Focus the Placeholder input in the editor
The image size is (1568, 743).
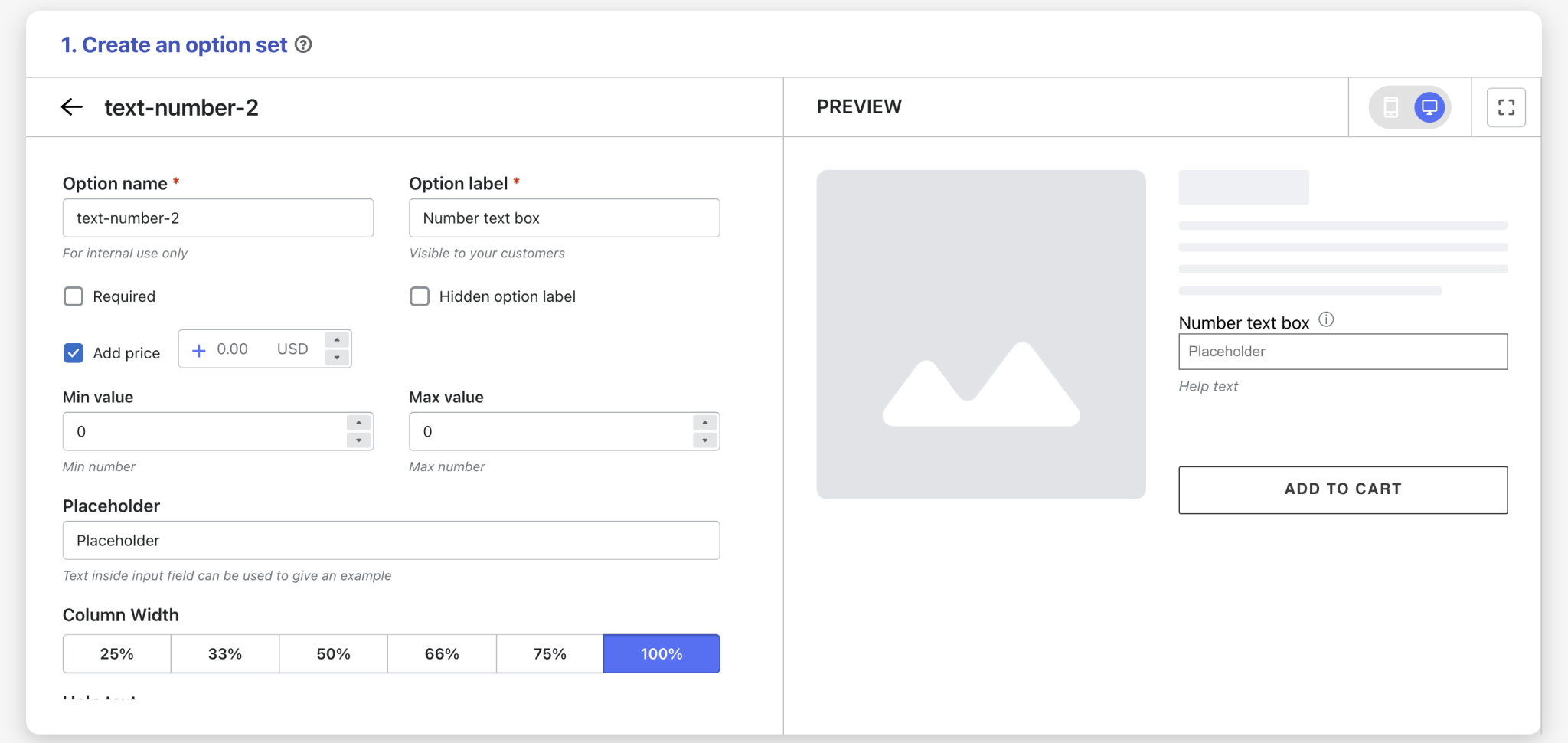coord(390,541)
